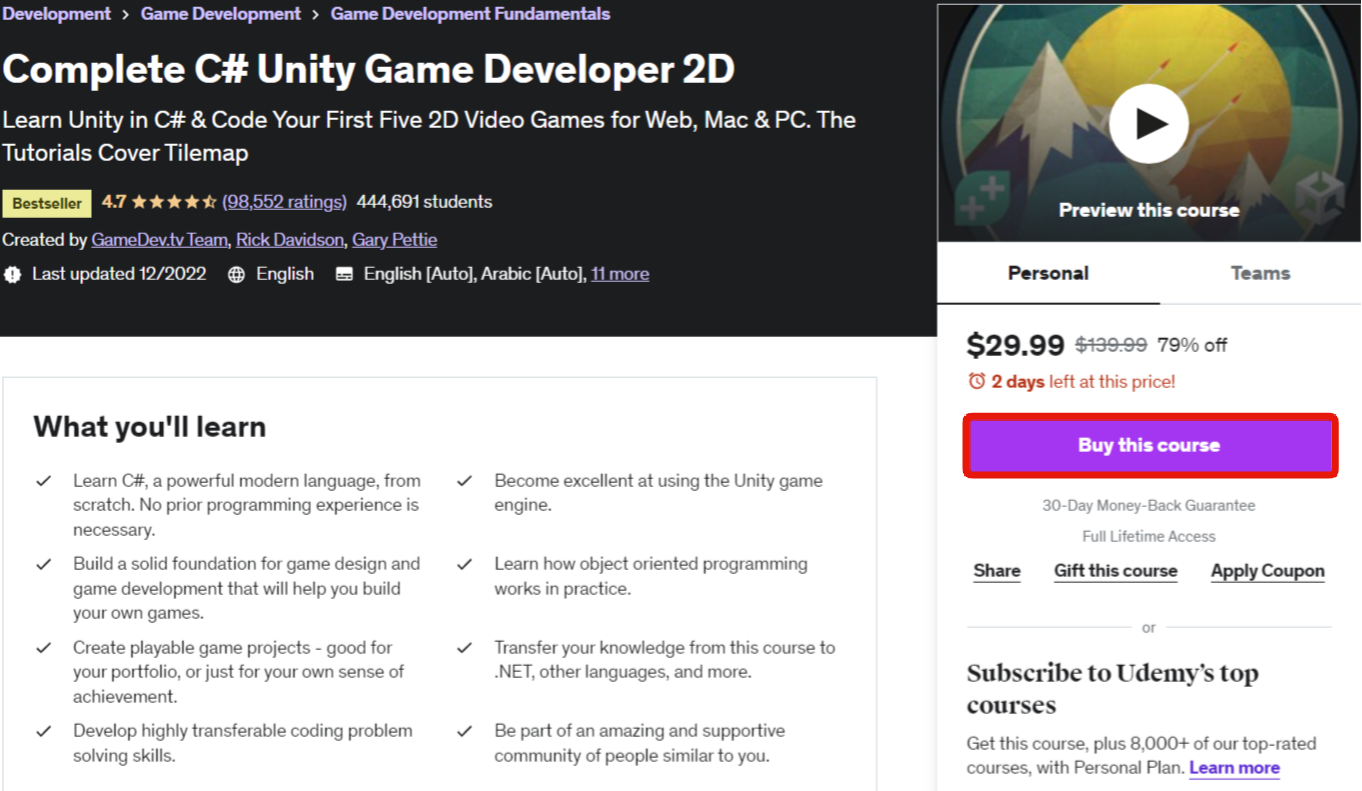
Task: Click the closed captions icon
Action: click(344, 274)
